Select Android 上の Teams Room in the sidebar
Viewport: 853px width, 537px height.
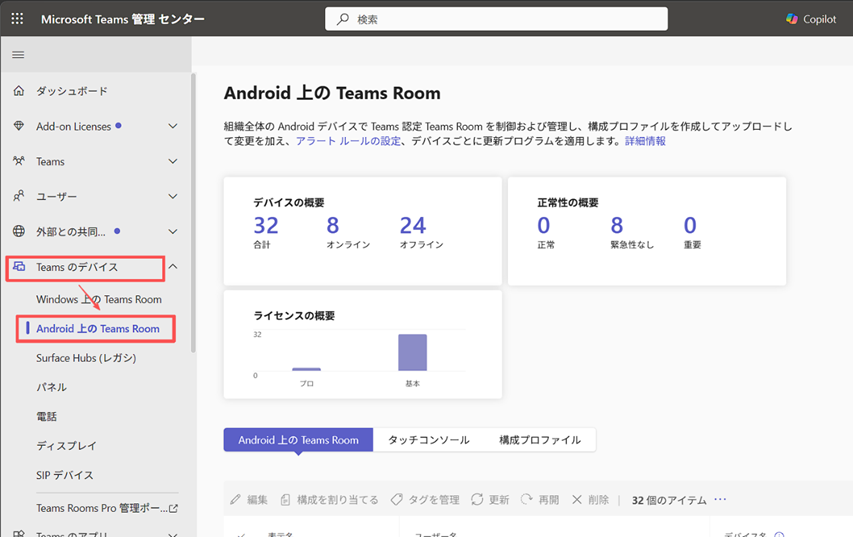point(98,329)
